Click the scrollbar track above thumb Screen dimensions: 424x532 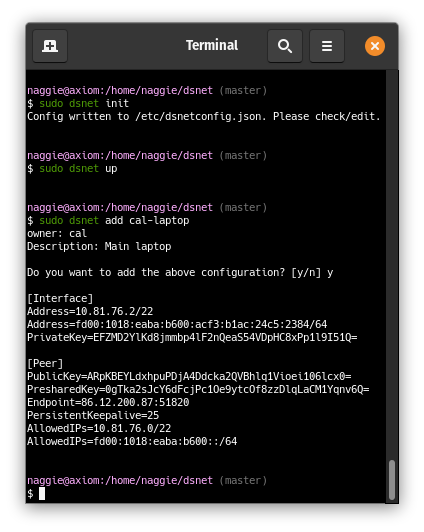tap(392, 265)
